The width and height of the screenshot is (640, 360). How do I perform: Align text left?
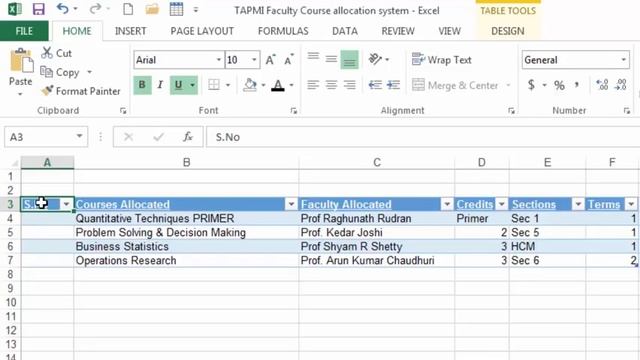pos(313,85)
